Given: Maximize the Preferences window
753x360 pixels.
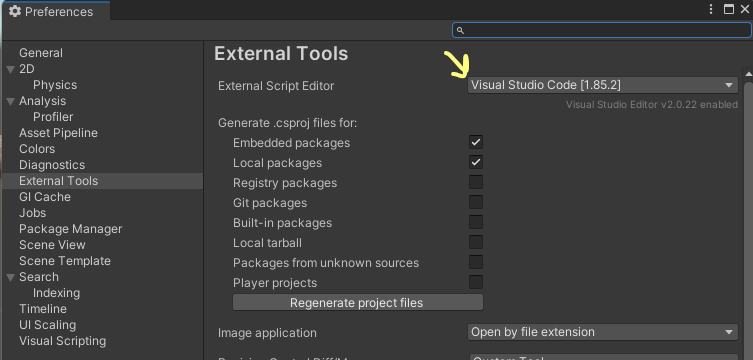Looking at the screenshot, I should pyautogui.click(x=729, y=10).
